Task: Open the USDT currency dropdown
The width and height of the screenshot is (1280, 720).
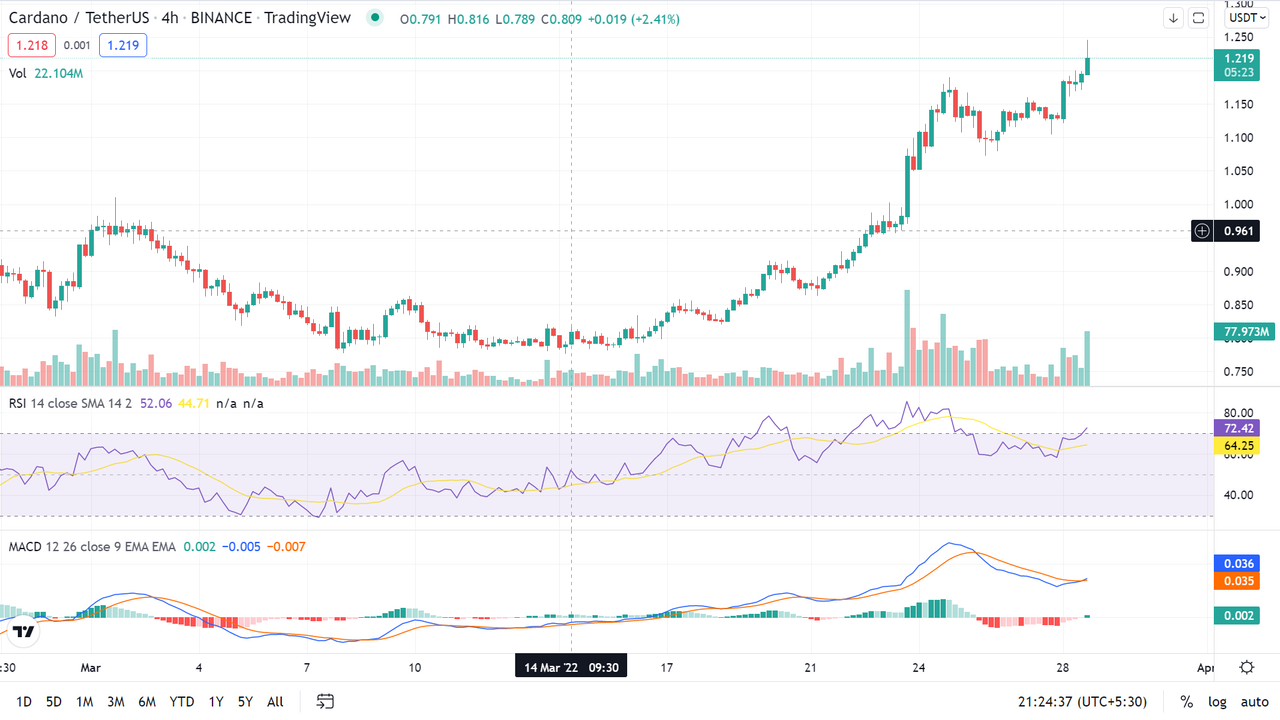Action: coord(1247,18)
